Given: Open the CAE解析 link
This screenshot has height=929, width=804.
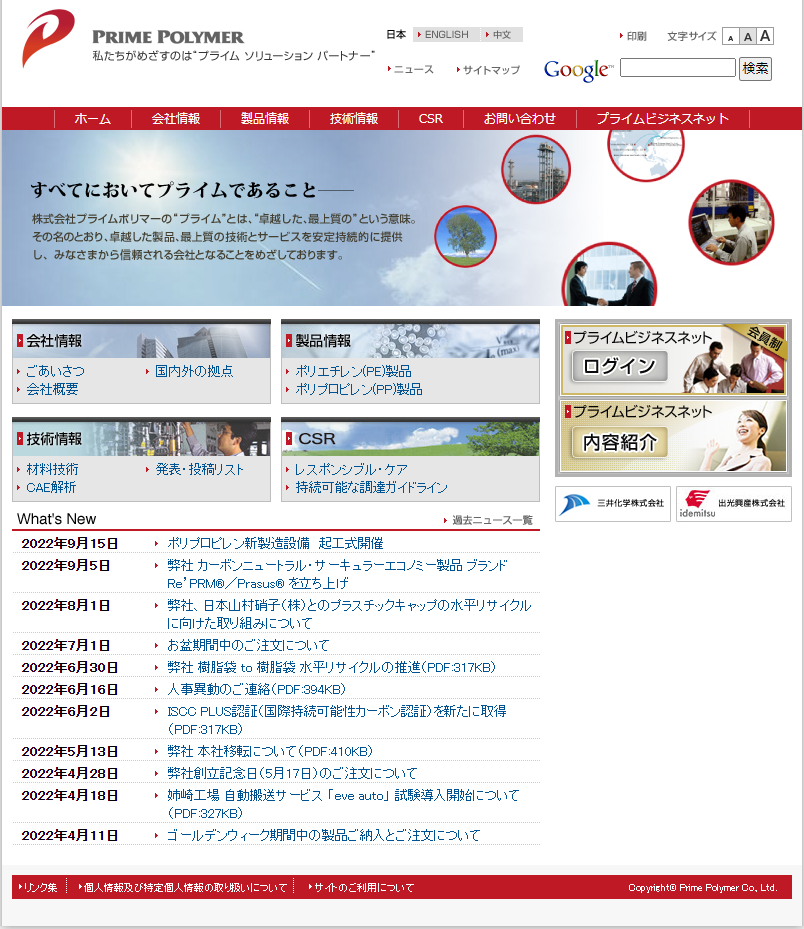Looking at the screenshot, I should click(x=51, y=487).
